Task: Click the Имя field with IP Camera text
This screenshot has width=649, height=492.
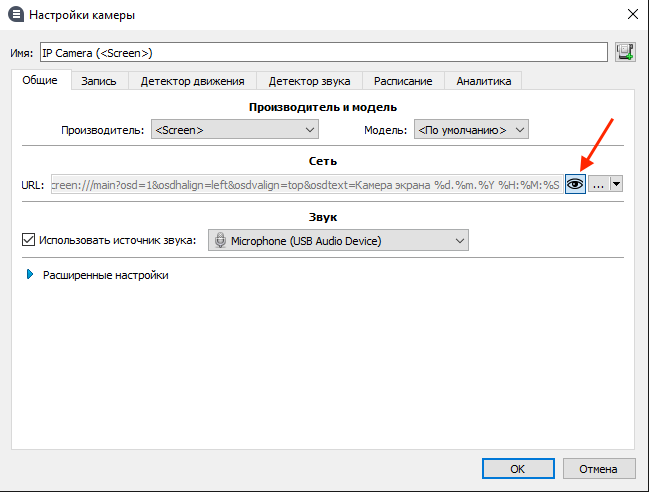Action: click(322, 52)
